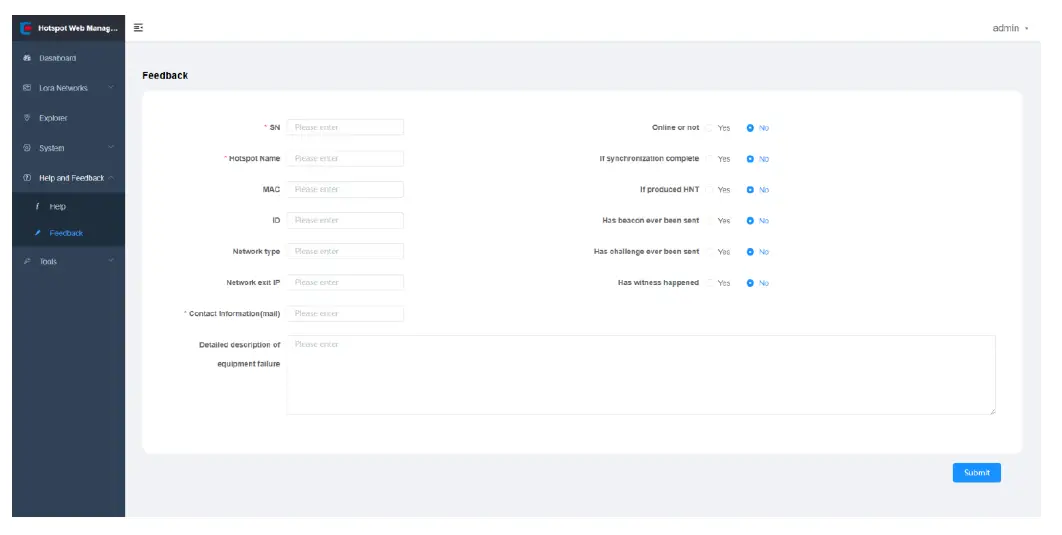The height and width of the screenshot is (535, 1062).
Task: Focus the Network type input field
Action: click(345, 251)
